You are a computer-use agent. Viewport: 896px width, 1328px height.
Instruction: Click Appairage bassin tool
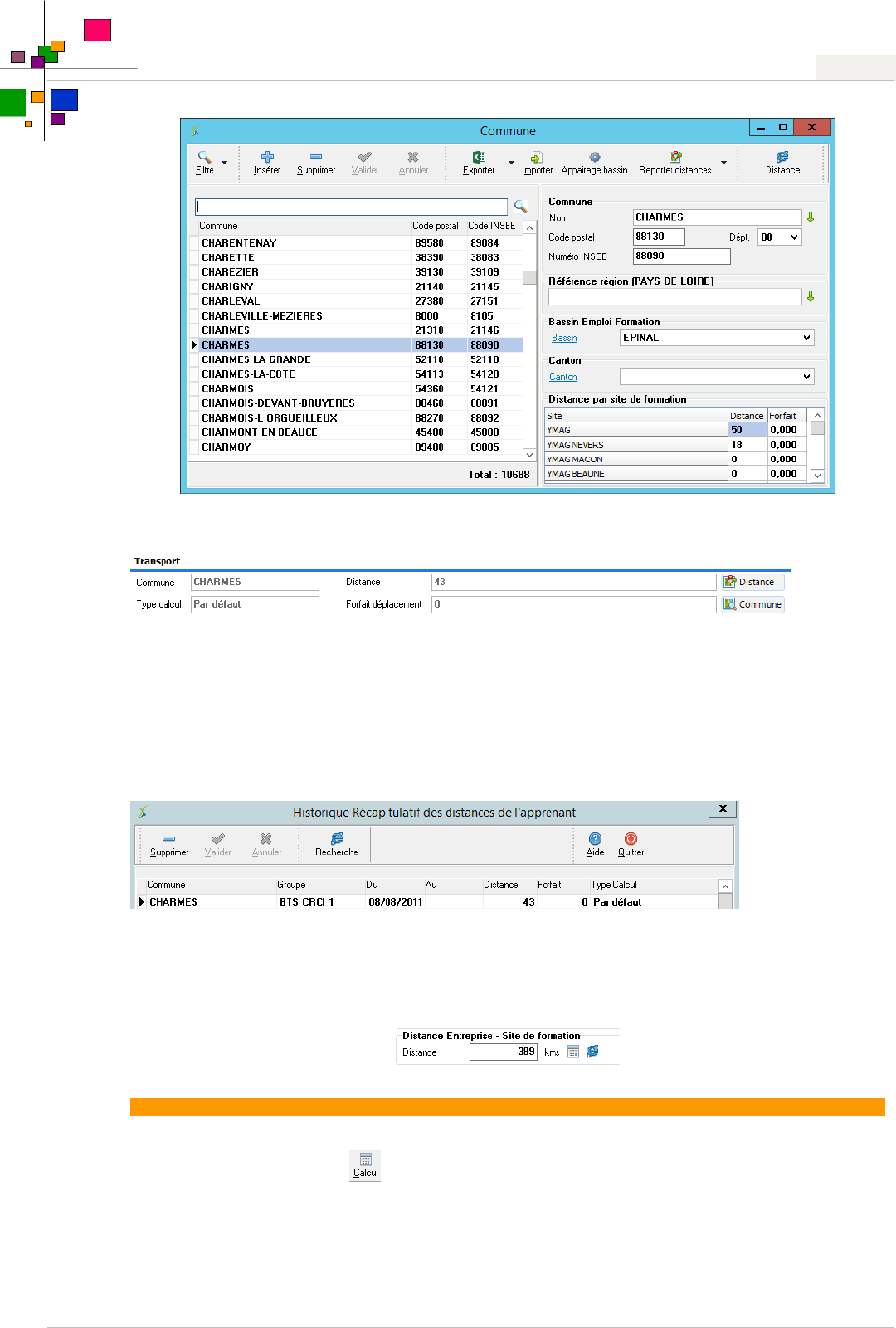pyautogui.click(x=594, y=163)
